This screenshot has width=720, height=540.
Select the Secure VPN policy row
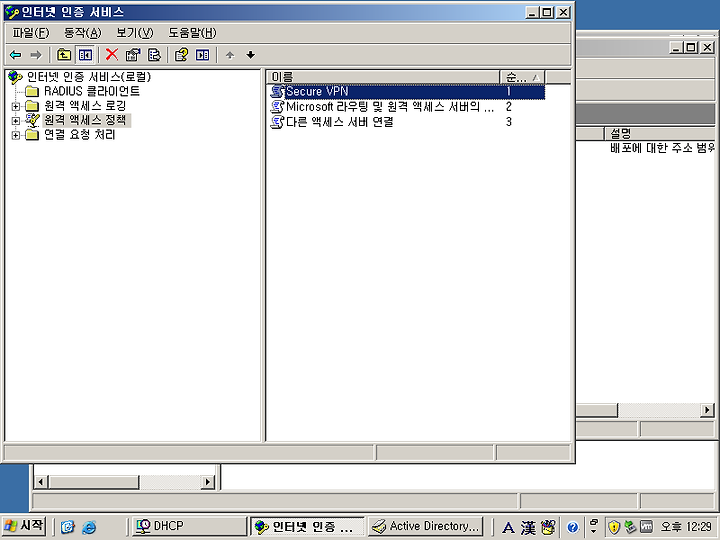pos(407,91)
